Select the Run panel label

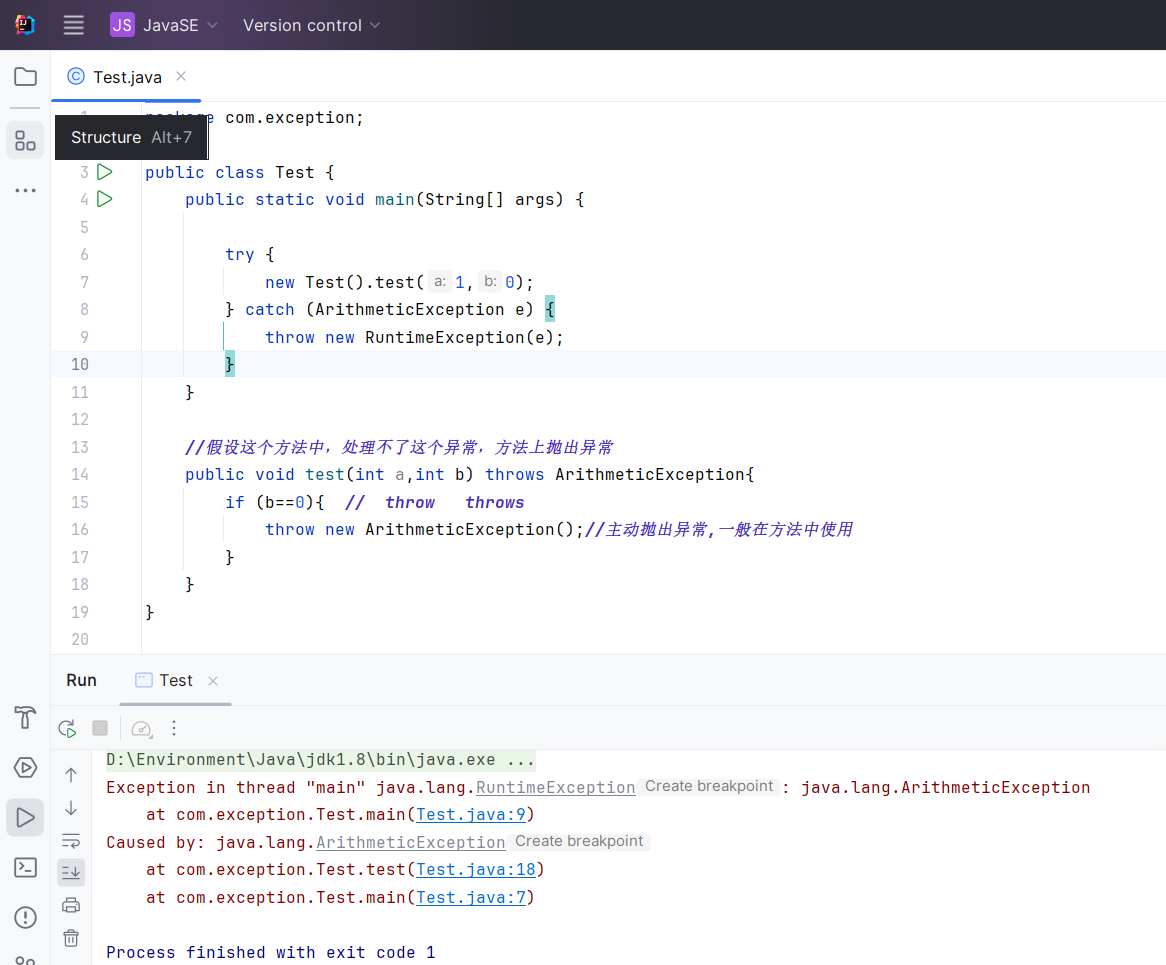(81, 680)
